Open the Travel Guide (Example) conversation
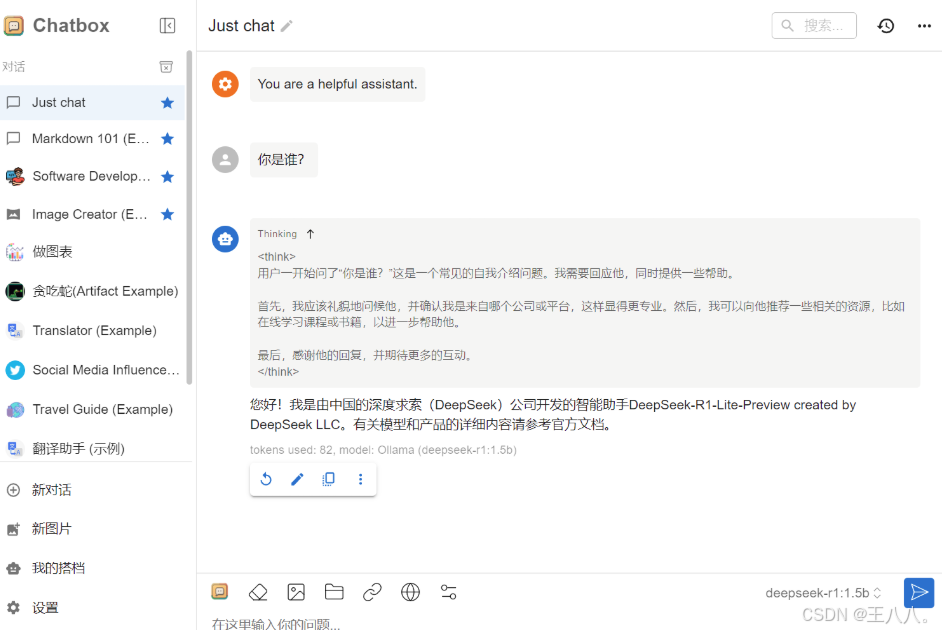The height and width of the screenshot is (630, 942). [x=93, y=410]
